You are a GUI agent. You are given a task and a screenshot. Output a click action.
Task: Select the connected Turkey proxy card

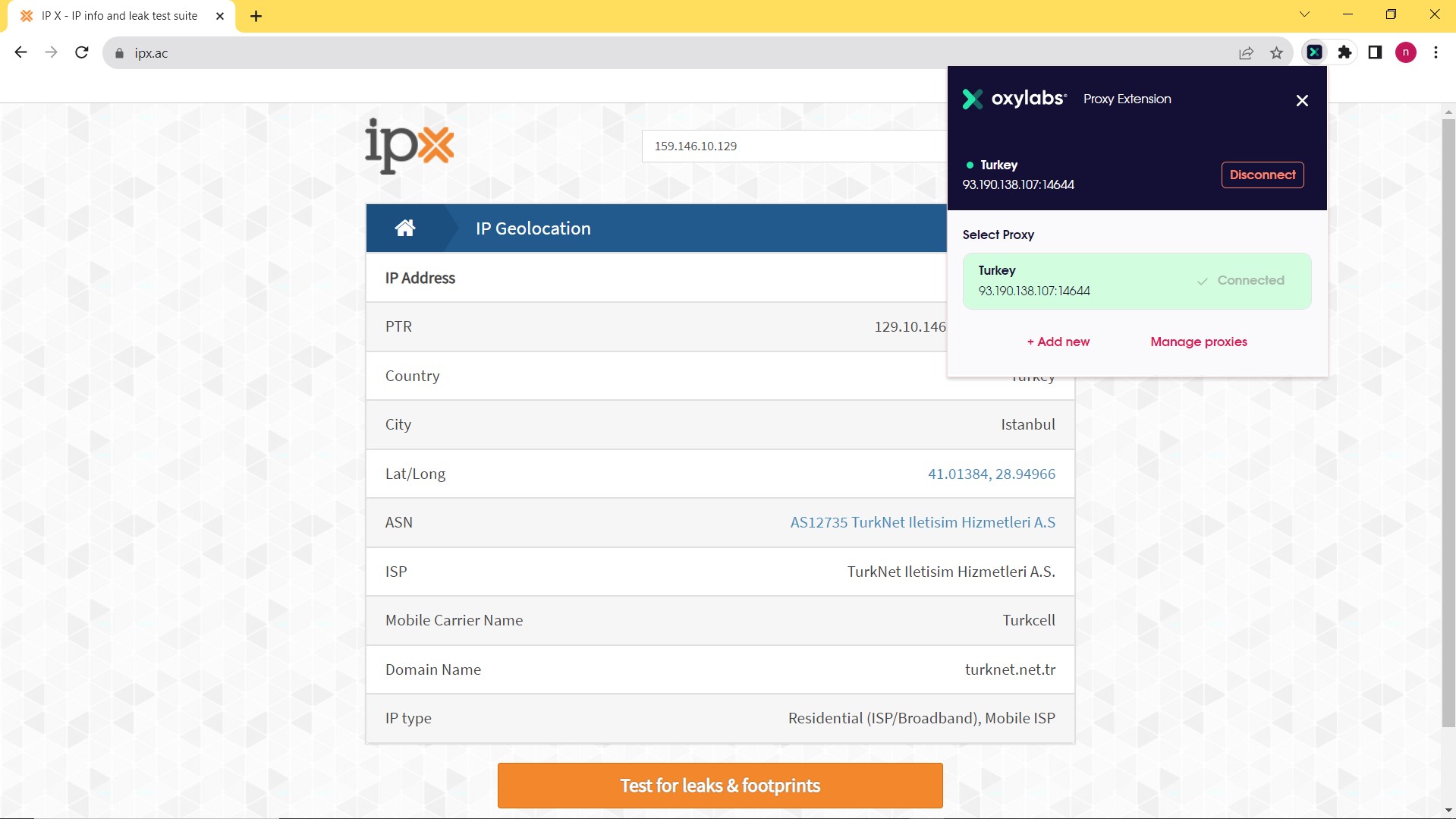point(1137,281)
